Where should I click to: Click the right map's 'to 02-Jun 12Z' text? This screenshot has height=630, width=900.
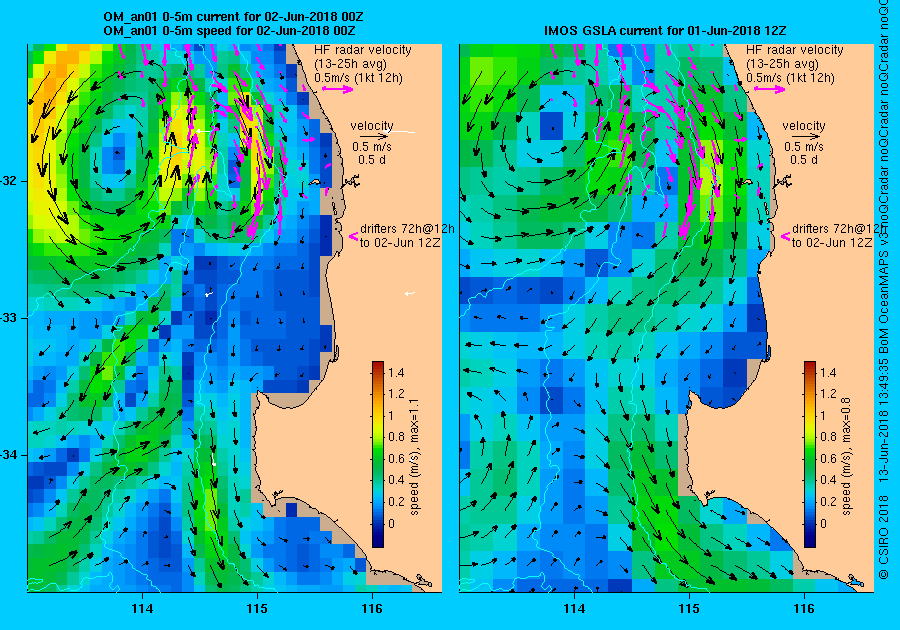tap(832, 243)
